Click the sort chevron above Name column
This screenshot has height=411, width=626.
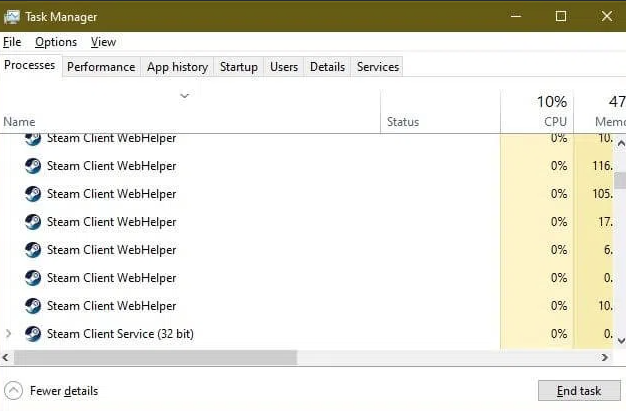[184, 96]
